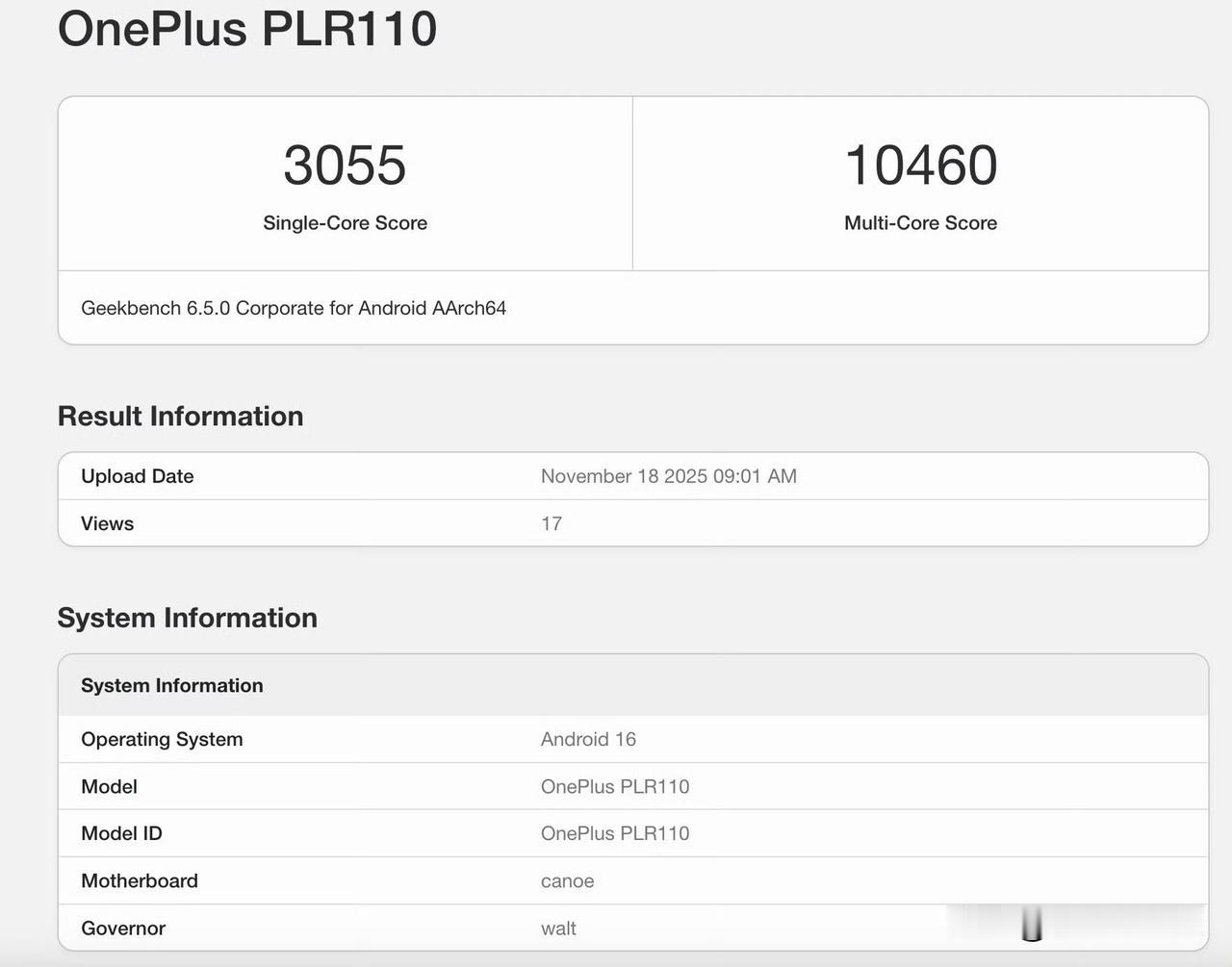Select the canoe motherboard value
1232x967 pixels.
click(x=568, y=881)
